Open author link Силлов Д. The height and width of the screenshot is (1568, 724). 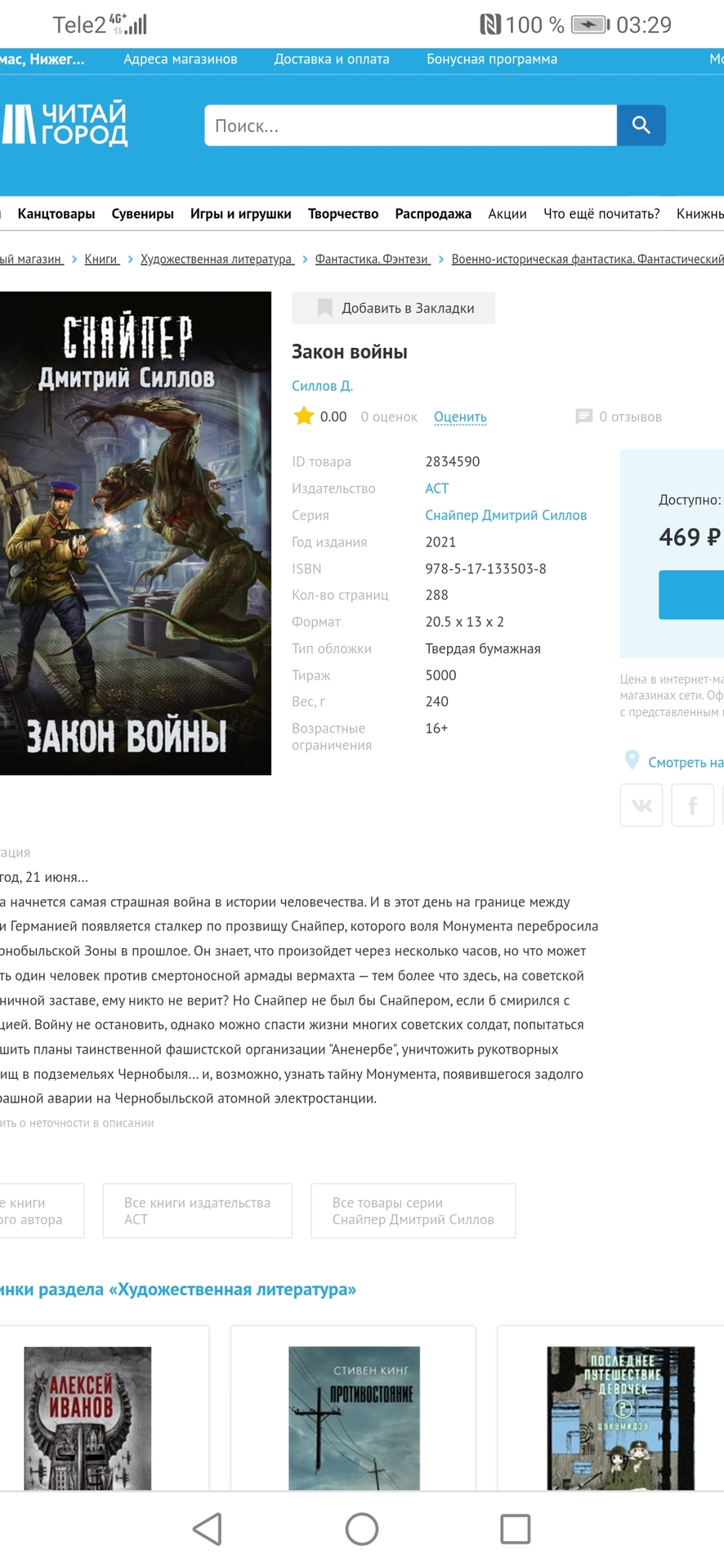point(322,385)
